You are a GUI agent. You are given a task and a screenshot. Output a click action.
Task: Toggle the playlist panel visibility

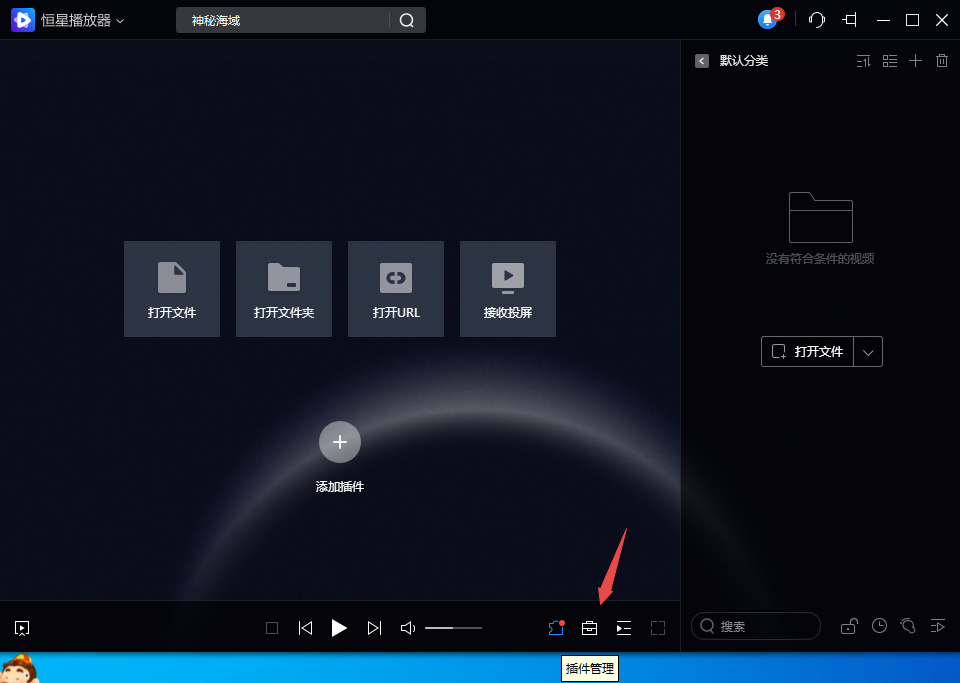click(x=624, y=628)
